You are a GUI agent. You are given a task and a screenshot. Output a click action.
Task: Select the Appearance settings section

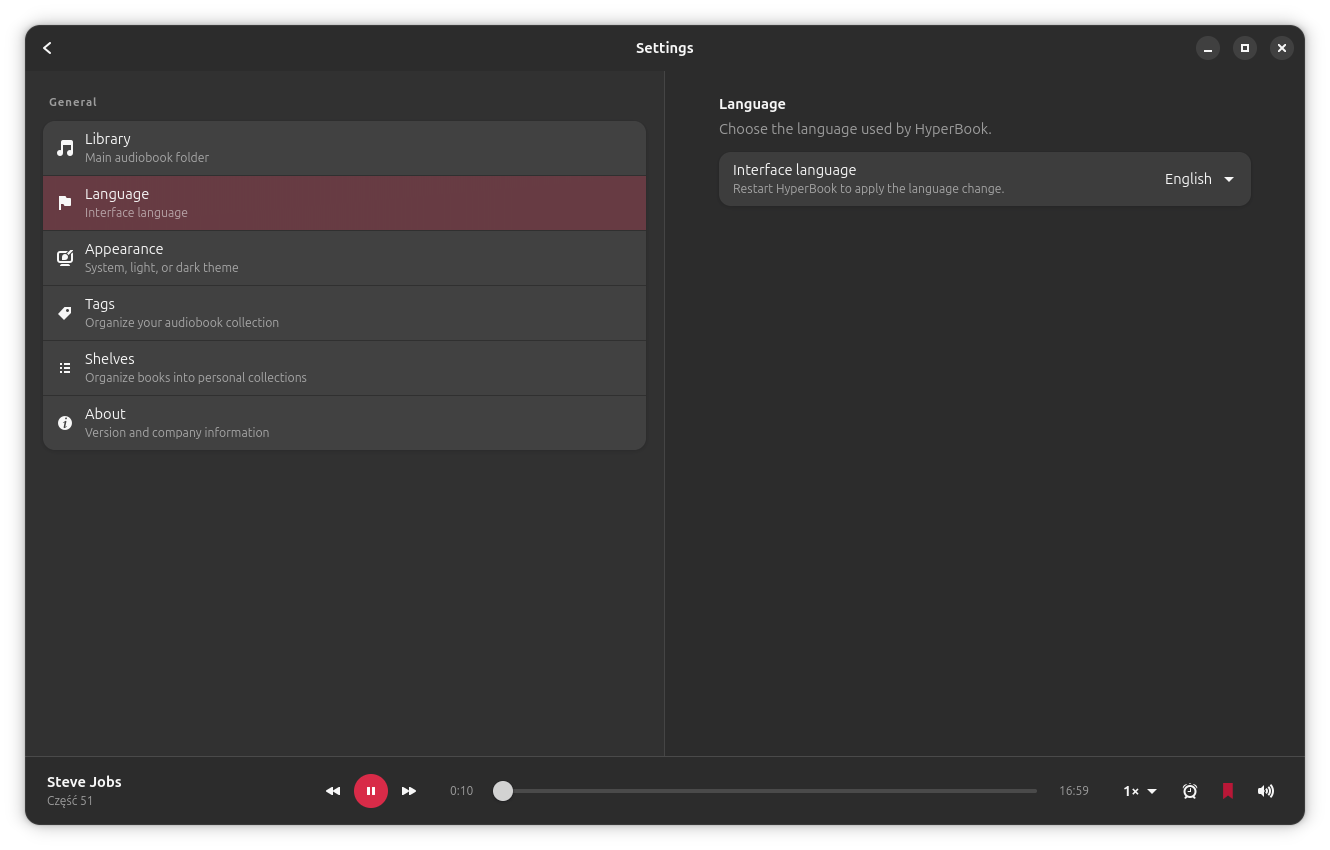[344, 258]
